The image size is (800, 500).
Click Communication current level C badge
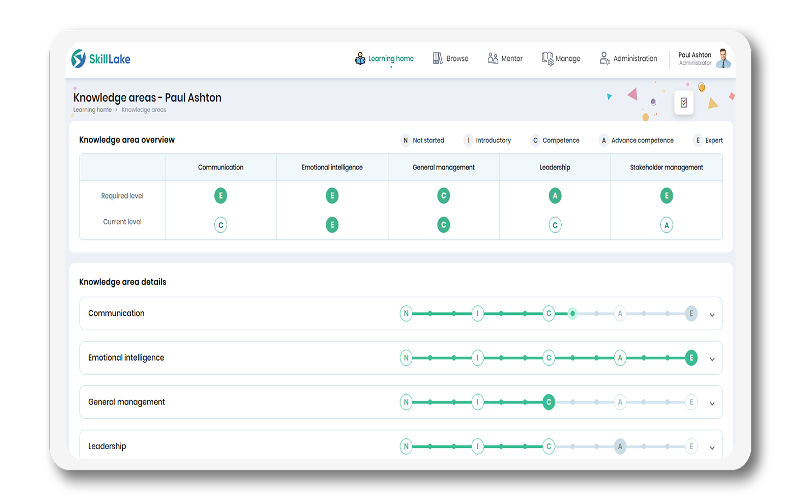(x=221, y=225)
